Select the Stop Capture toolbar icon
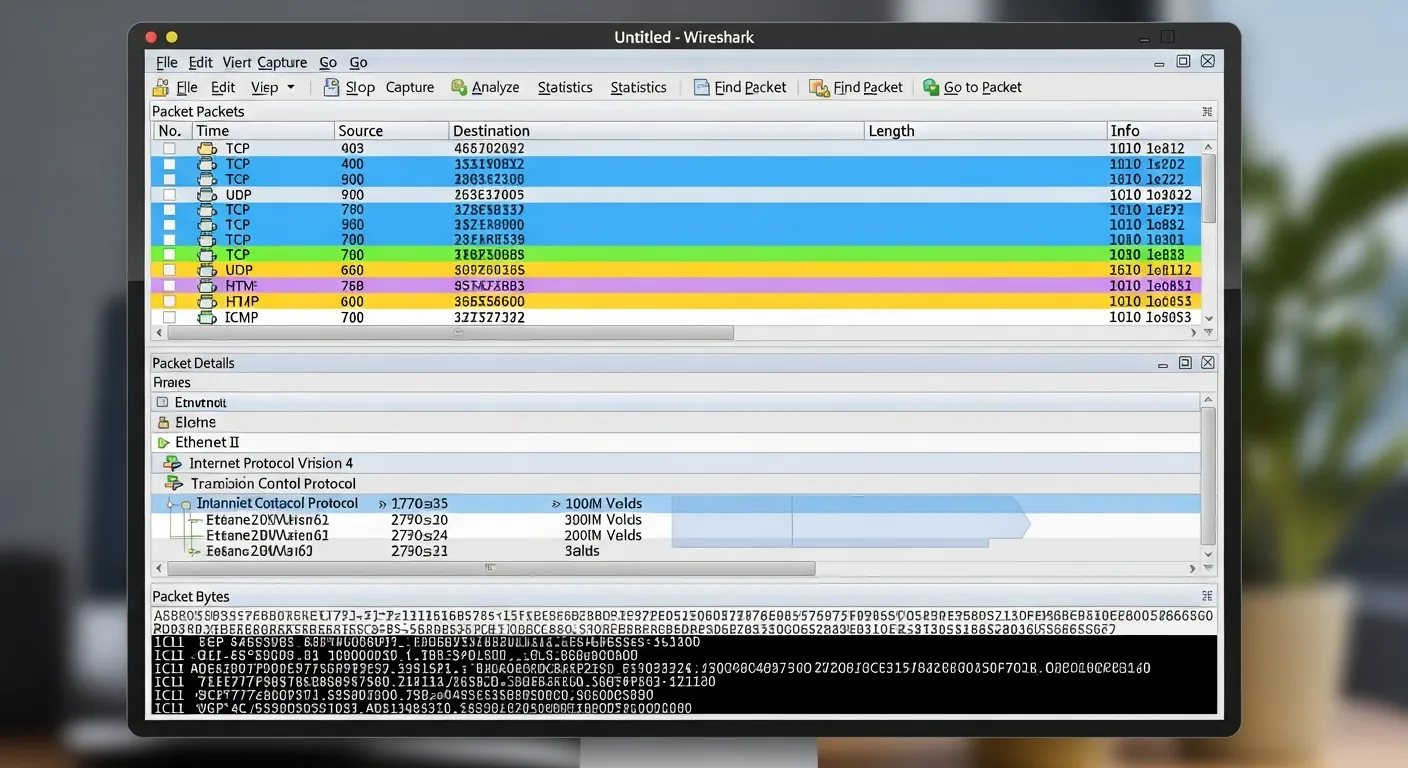1408x768 pixels. click(x=331, y=87)
